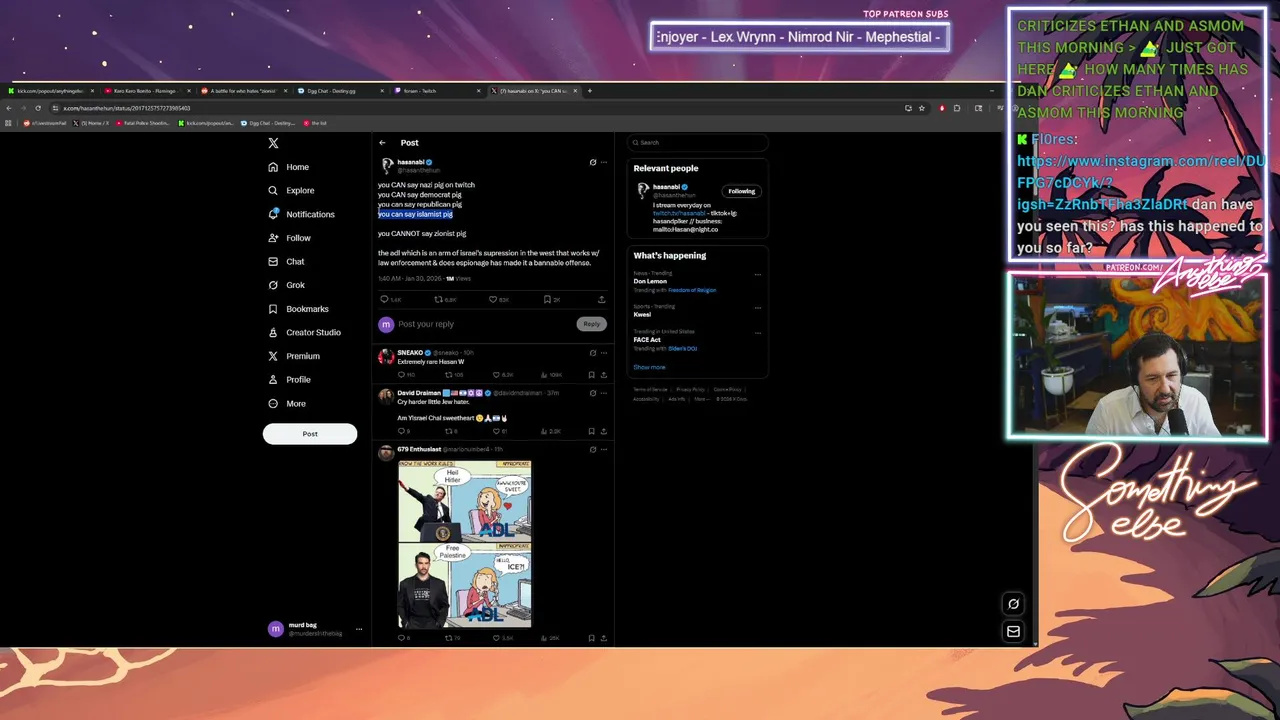The image size is (1280, 720).
Task: Click the Grok icon on hasanabi's post
Action: click(x=593, y=162)
